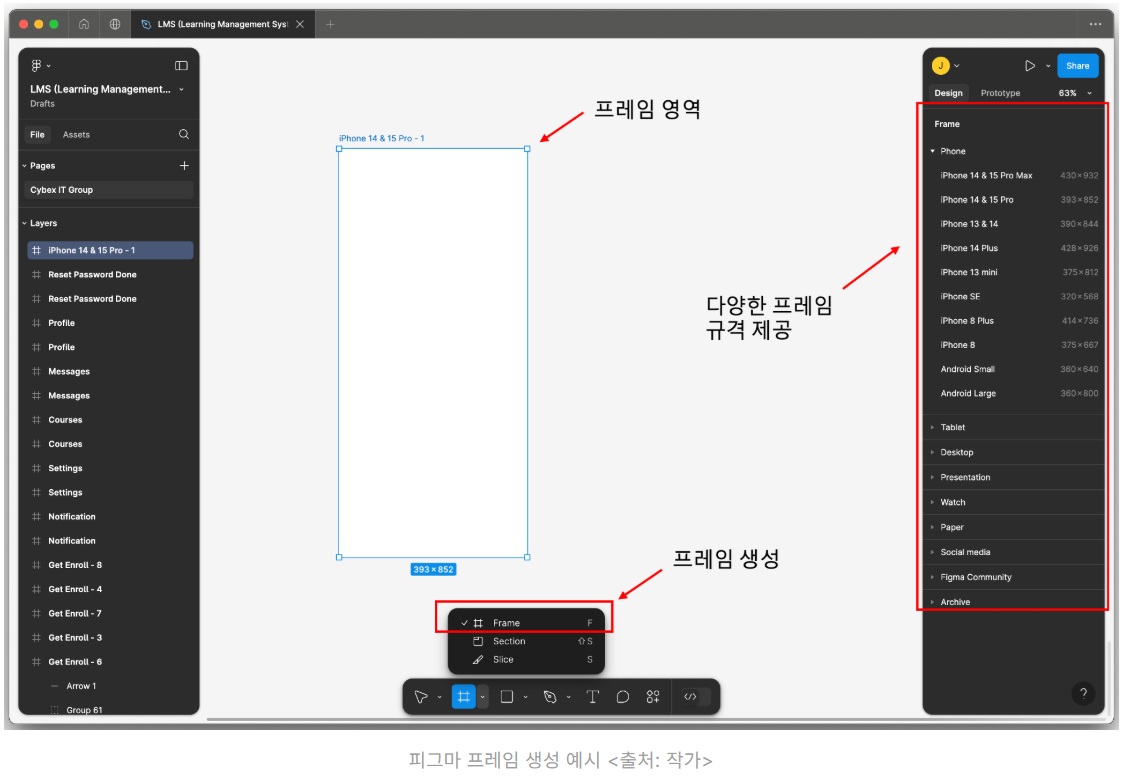
Task: Switch to the Prototype tab
Action: (1000, 93)
